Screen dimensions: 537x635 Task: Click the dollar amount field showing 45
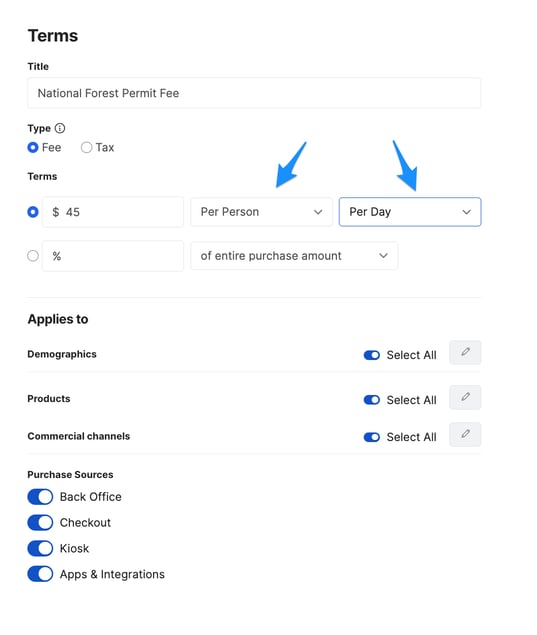click(x=113, y=212)
